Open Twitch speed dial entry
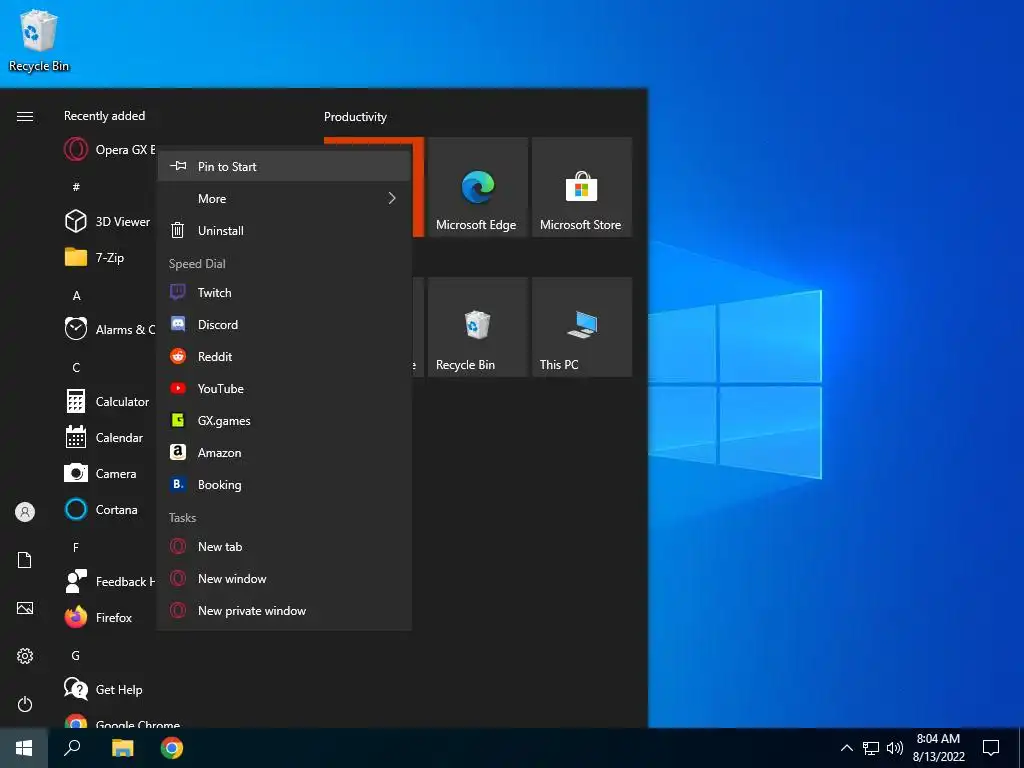 (284, 293)
